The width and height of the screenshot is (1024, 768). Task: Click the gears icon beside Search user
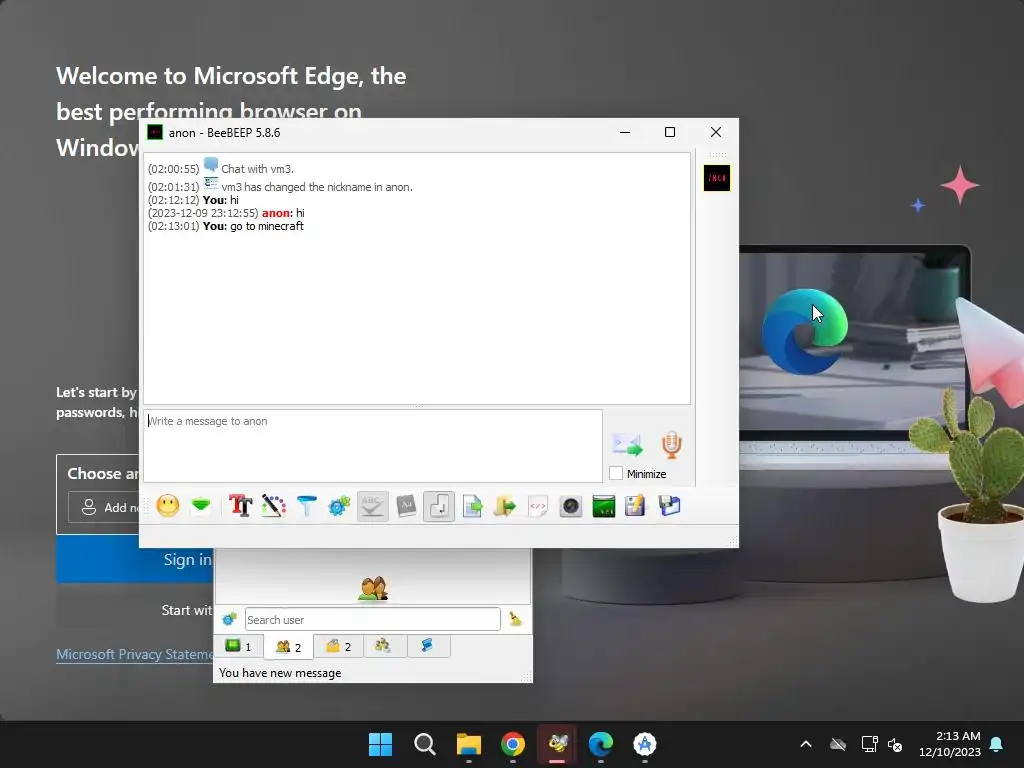229,619
